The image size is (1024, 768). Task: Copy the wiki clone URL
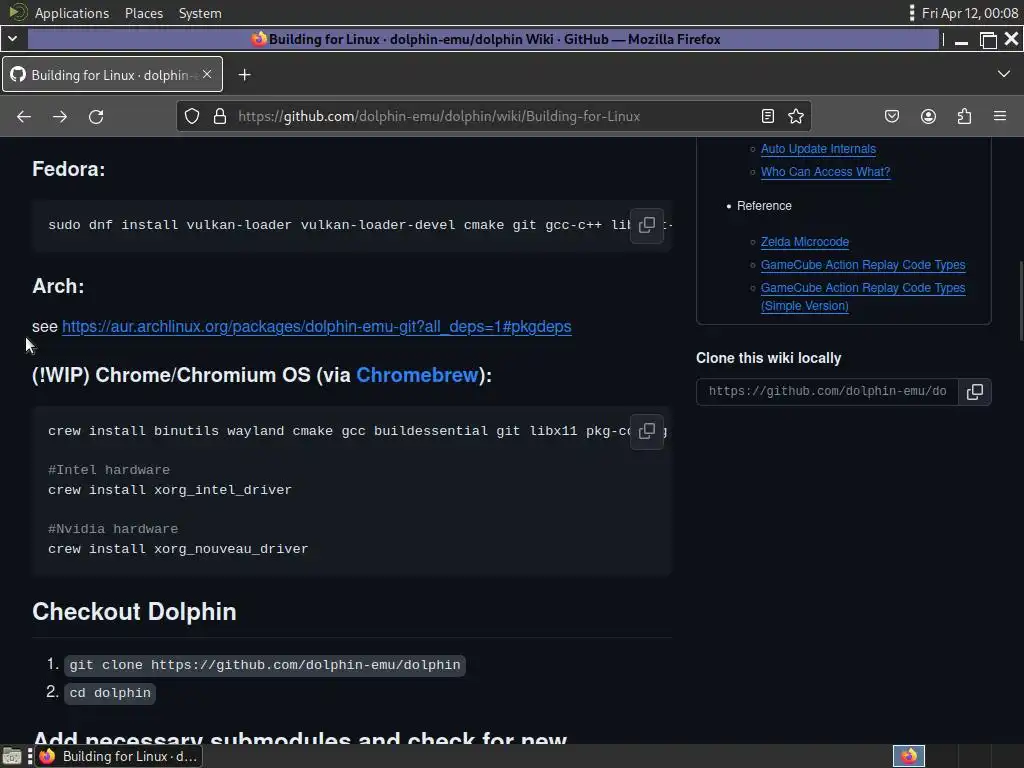(974, 392)
